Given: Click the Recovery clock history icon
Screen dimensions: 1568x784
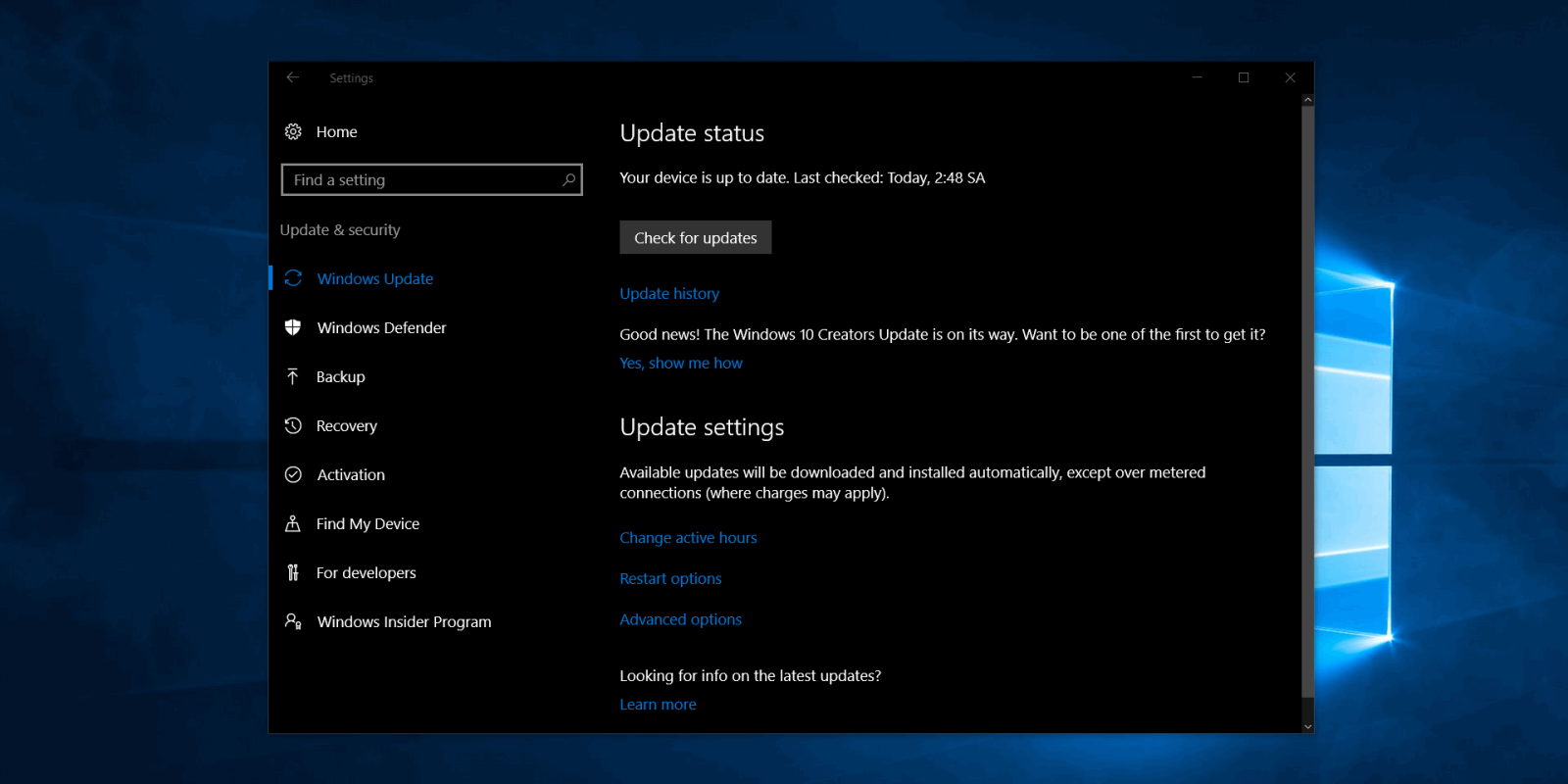Looking at the screenshot, I should [293, 425].
